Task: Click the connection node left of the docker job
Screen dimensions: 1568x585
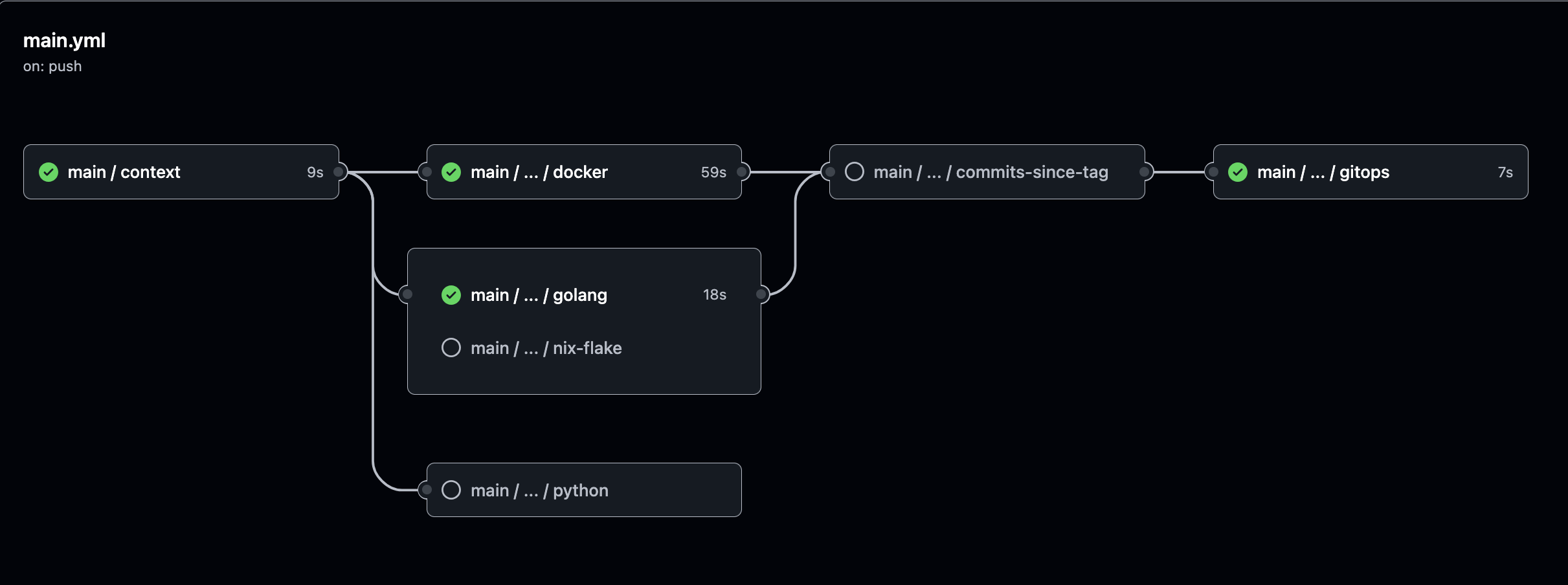Action: 425,171
